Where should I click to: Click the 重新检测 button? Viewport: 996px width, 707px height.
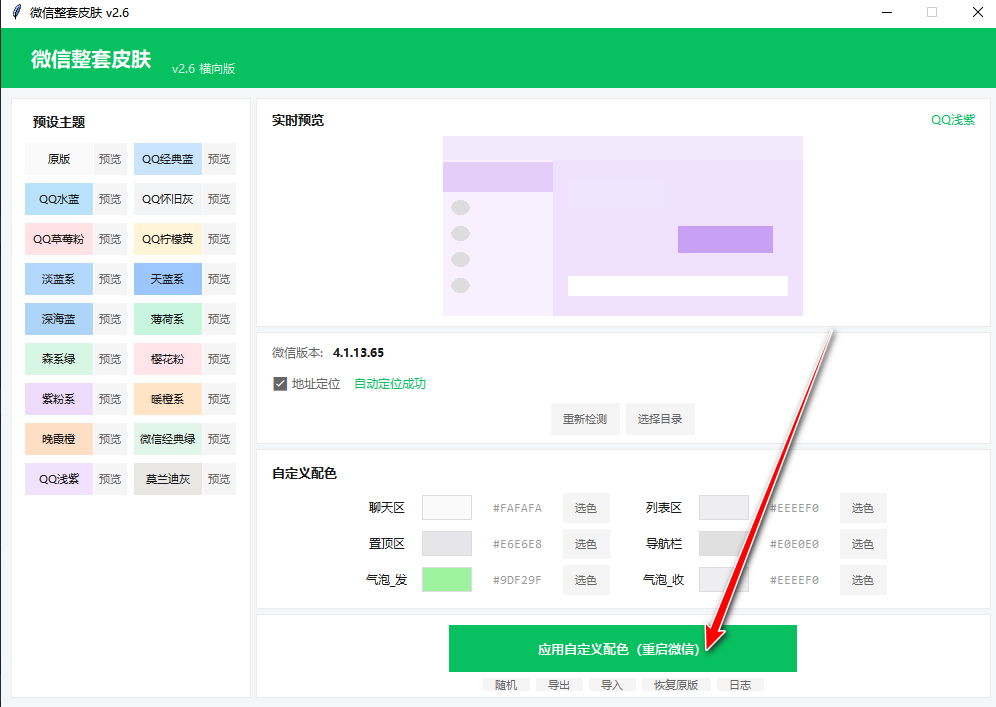(x=585, y=419)
